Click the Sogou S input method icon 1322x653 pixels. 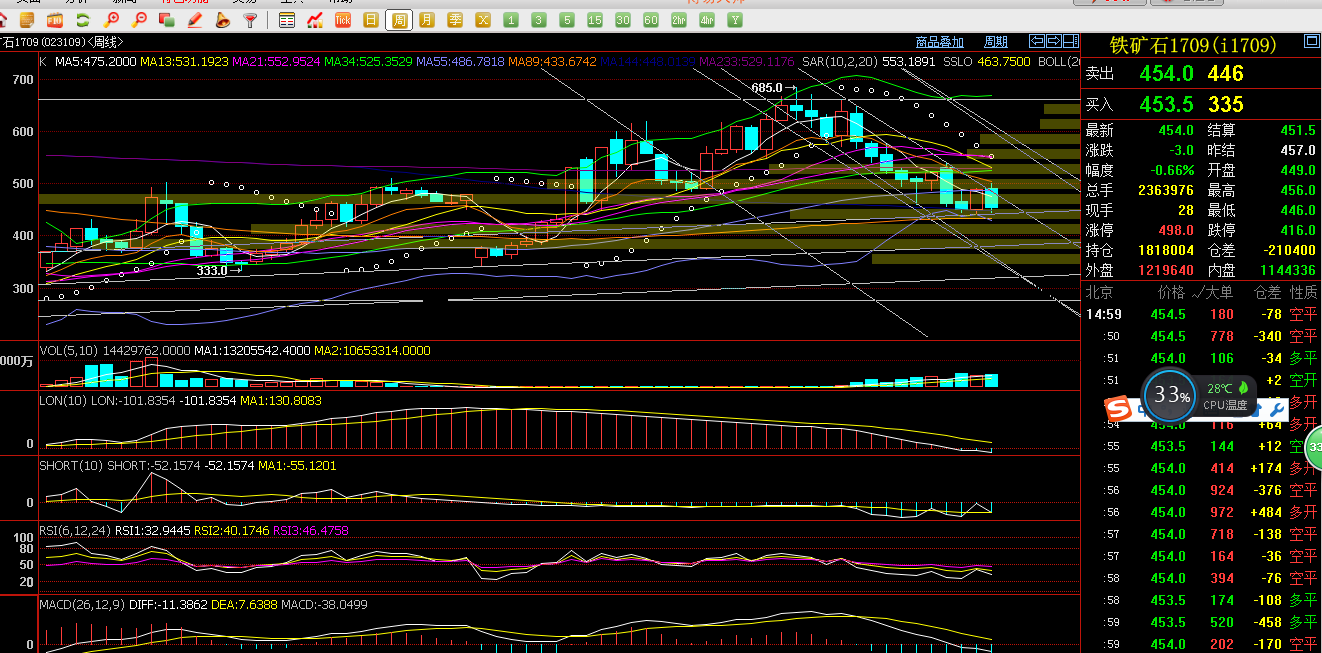[x=1117, y=408]
